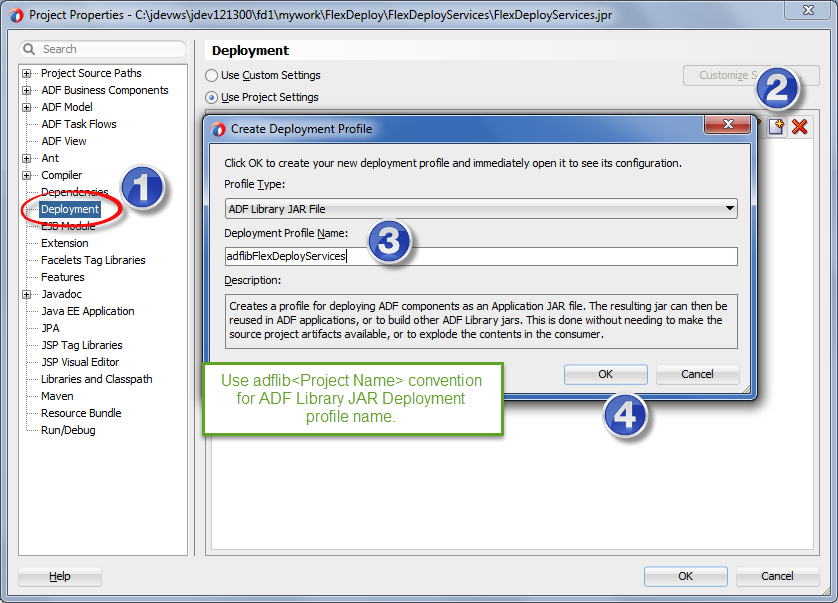838x603 pixels.
Task: Select Deployment in the tree
Action: pos(70,209)
